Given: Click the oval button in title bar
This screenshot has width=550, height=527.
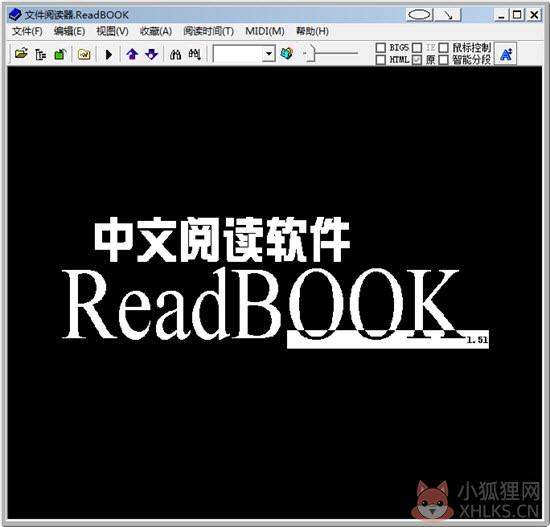Looking at the screenshot, I should (x=420, y=15).
